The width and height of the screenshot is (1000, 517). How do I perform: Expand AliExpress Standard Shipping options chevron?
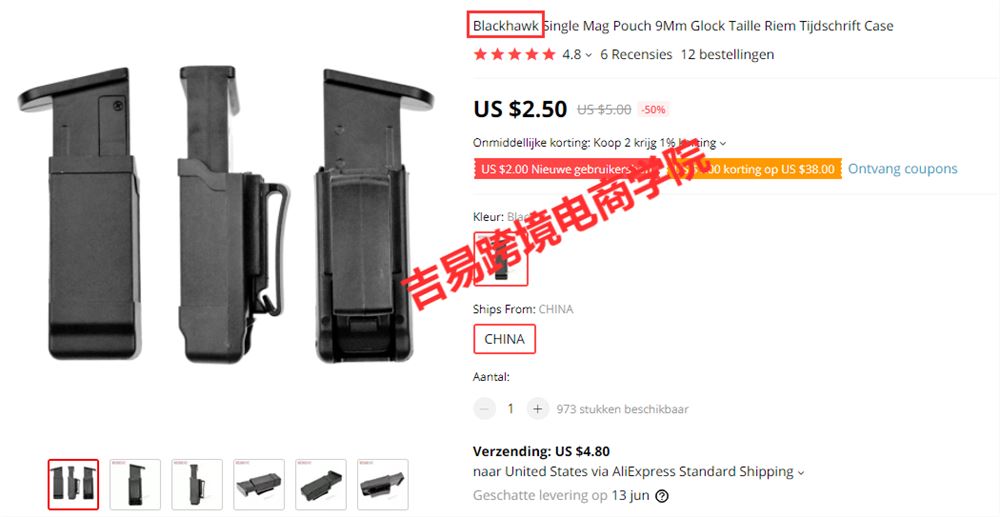[800, 473]
